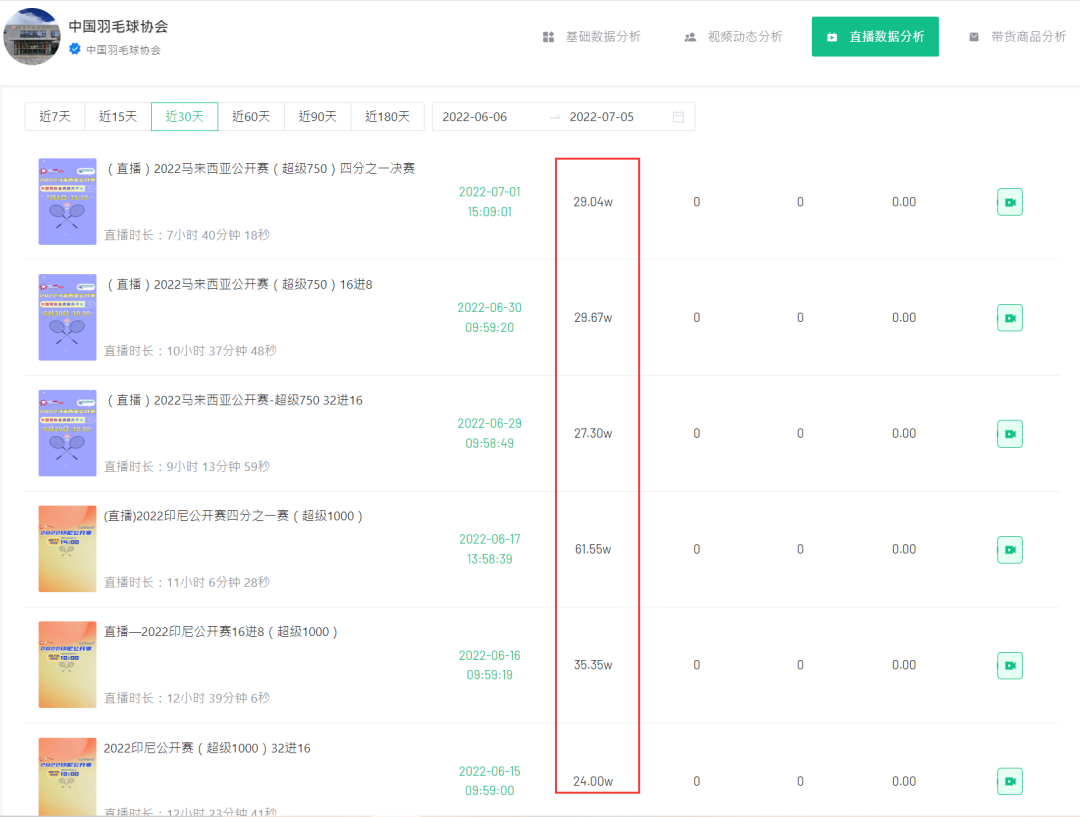Click the viewer count 29.67w
The height and width of the screenshot is (817, 1080).
point(593,318)
